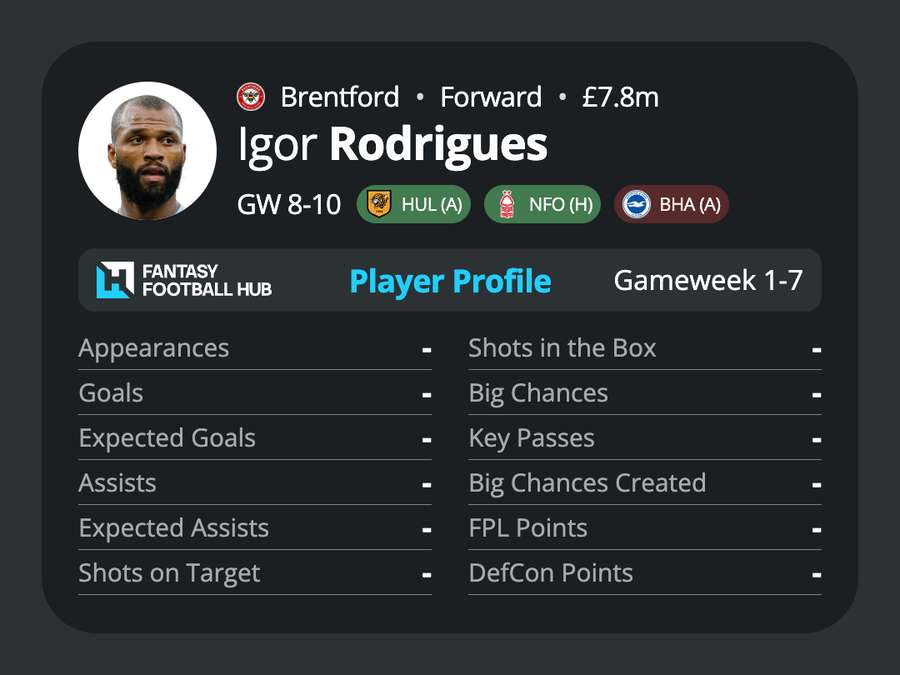Click the GW 8-10 fixtures label
Image resolution: width=900 pixels, height=675 pixels.
tap(289, 204)
